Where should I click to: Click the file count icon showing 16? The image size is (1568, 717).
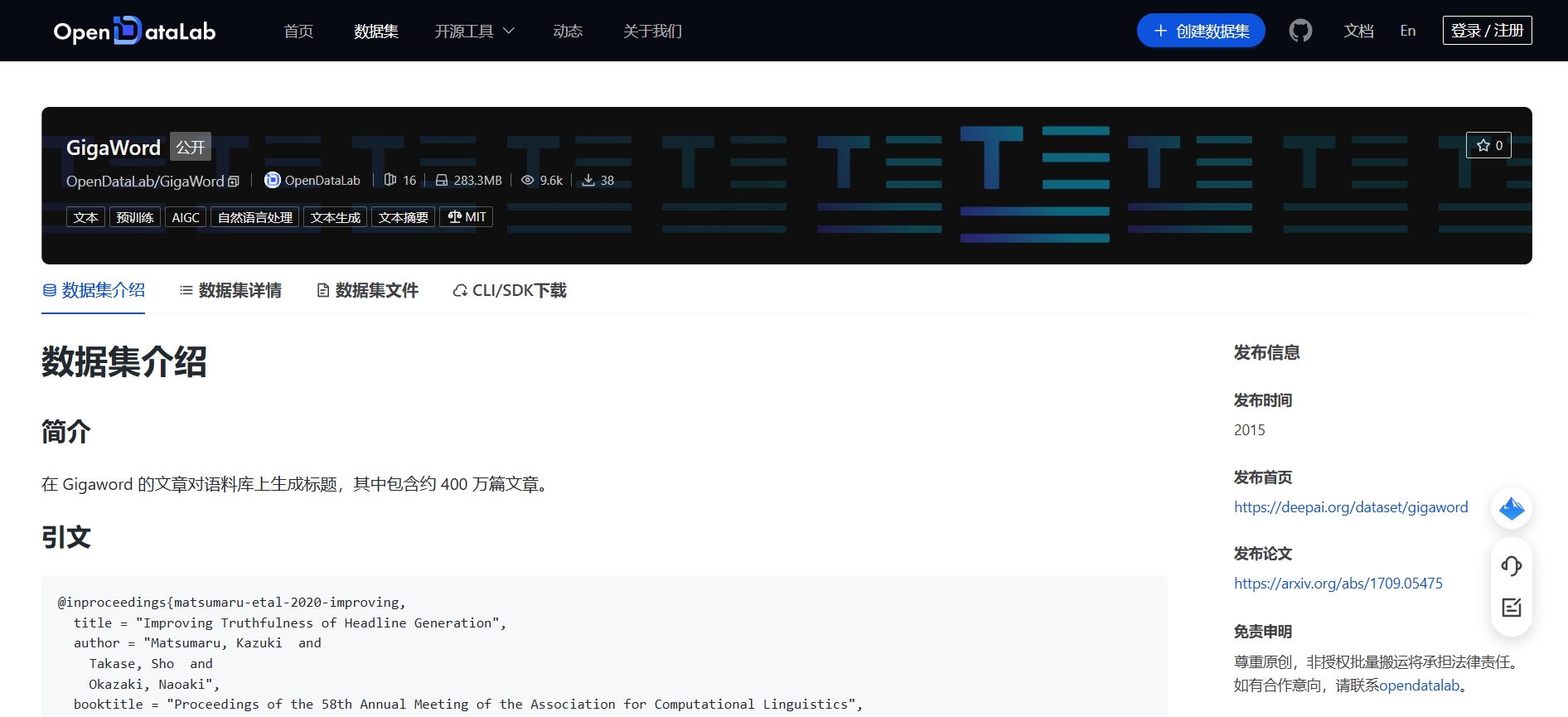[390, 180]
